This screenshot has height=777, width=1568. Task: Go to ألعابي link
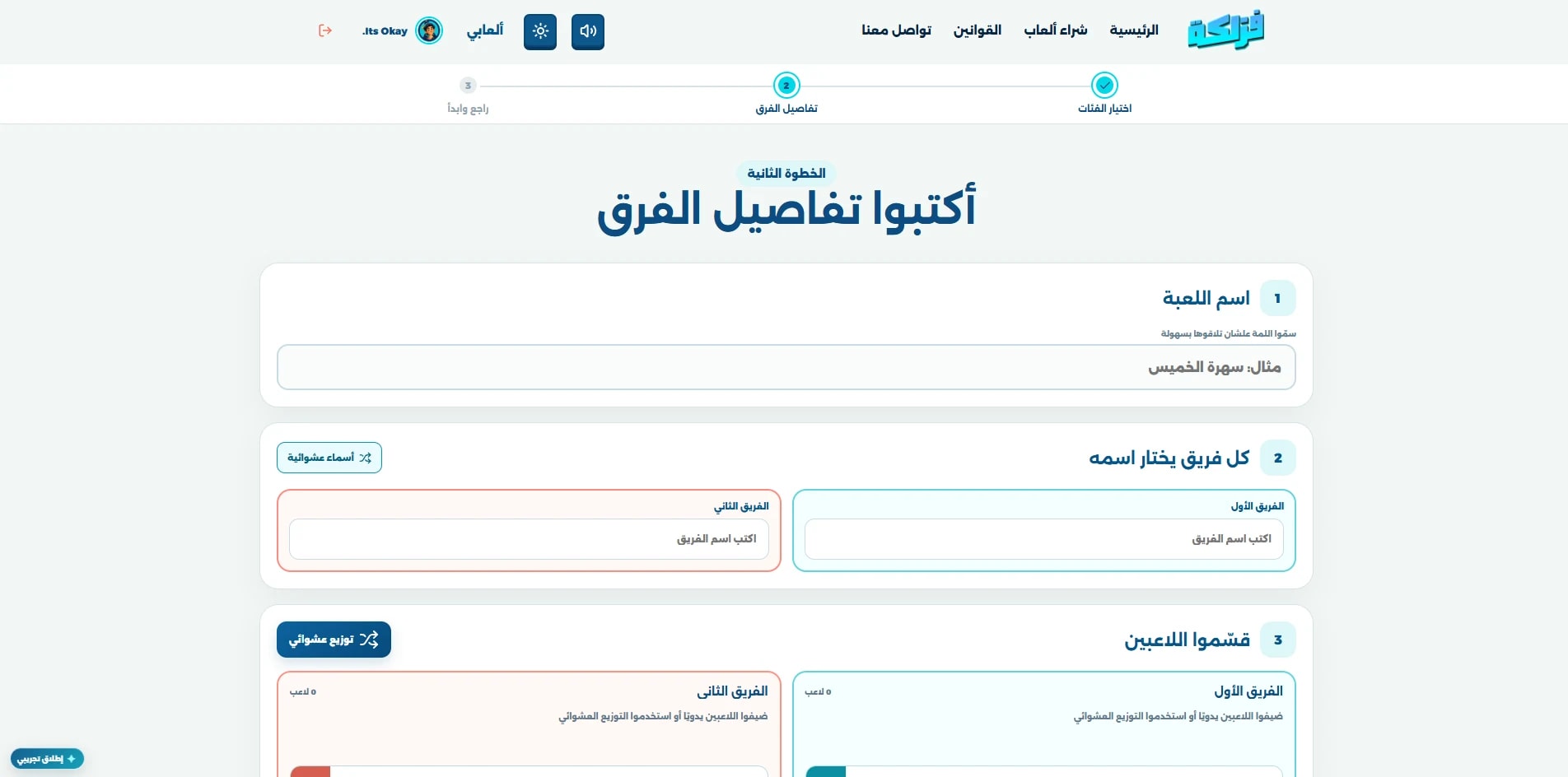(485, 30)
